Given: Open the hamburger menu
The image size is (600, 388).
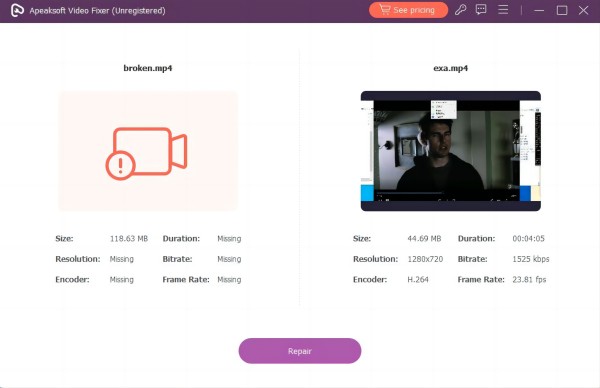Looking at the screenshot, I should 503,10.
